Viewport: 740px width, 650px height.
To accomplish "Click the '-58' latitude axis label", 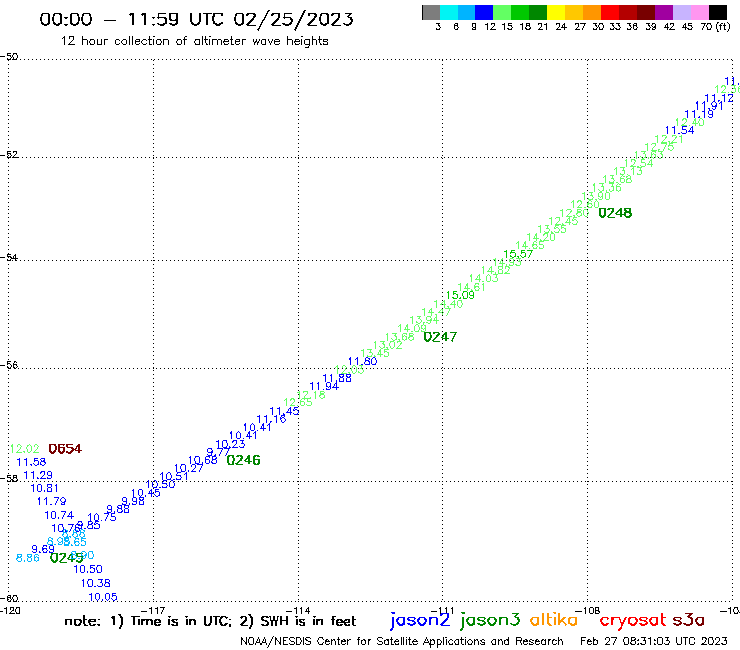I will 9,479.
